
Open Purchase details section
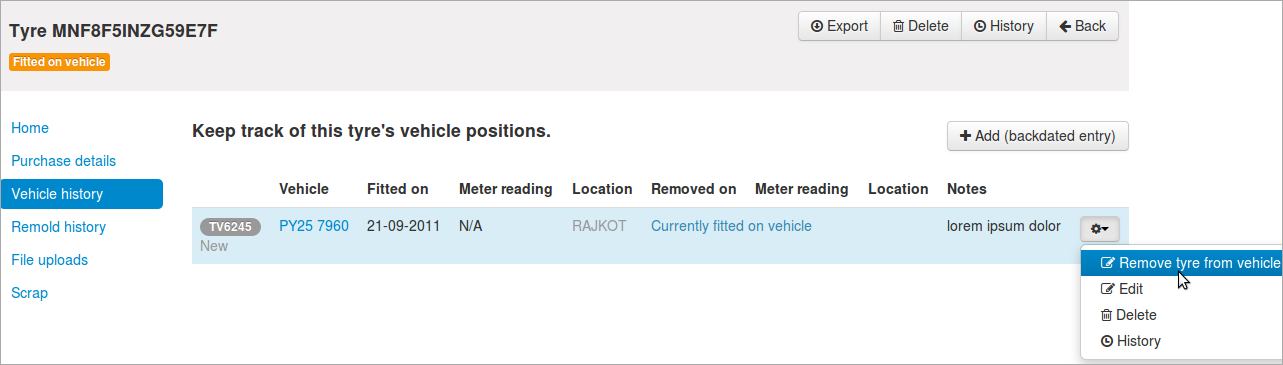click(x=63, y=161)
